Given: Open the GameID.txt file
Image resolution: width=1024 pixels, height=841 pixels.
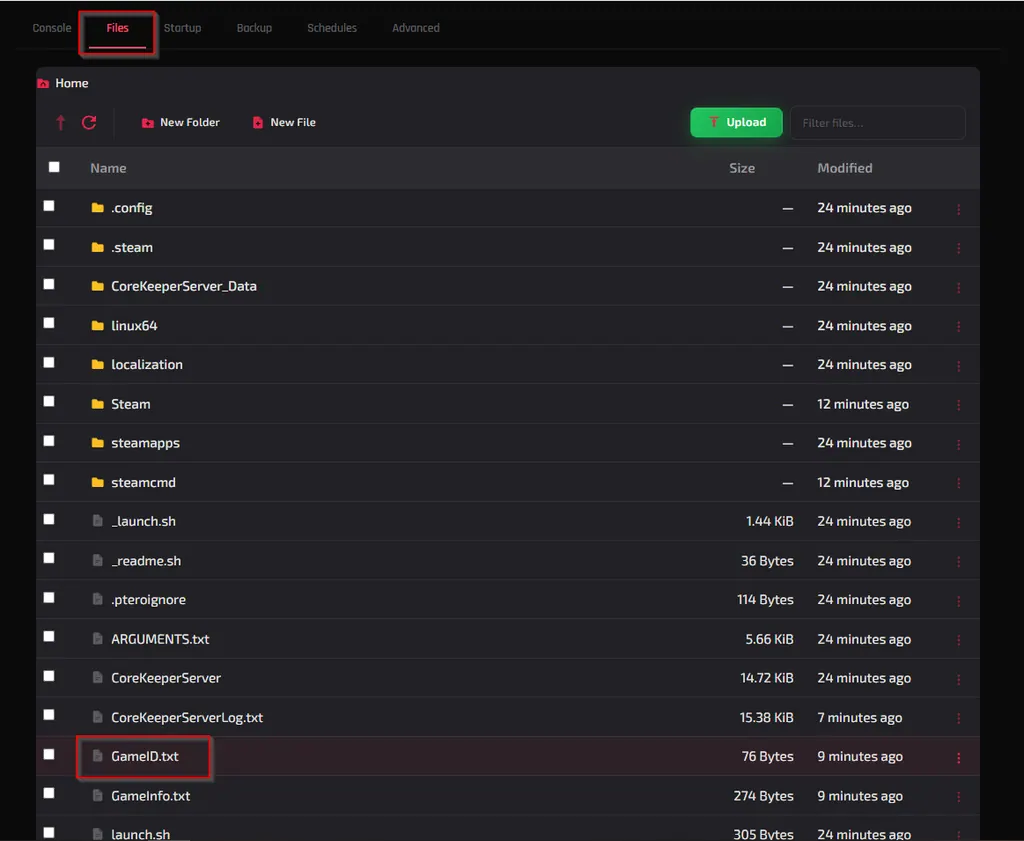Looking at the screenshot, I should (144, 756).
